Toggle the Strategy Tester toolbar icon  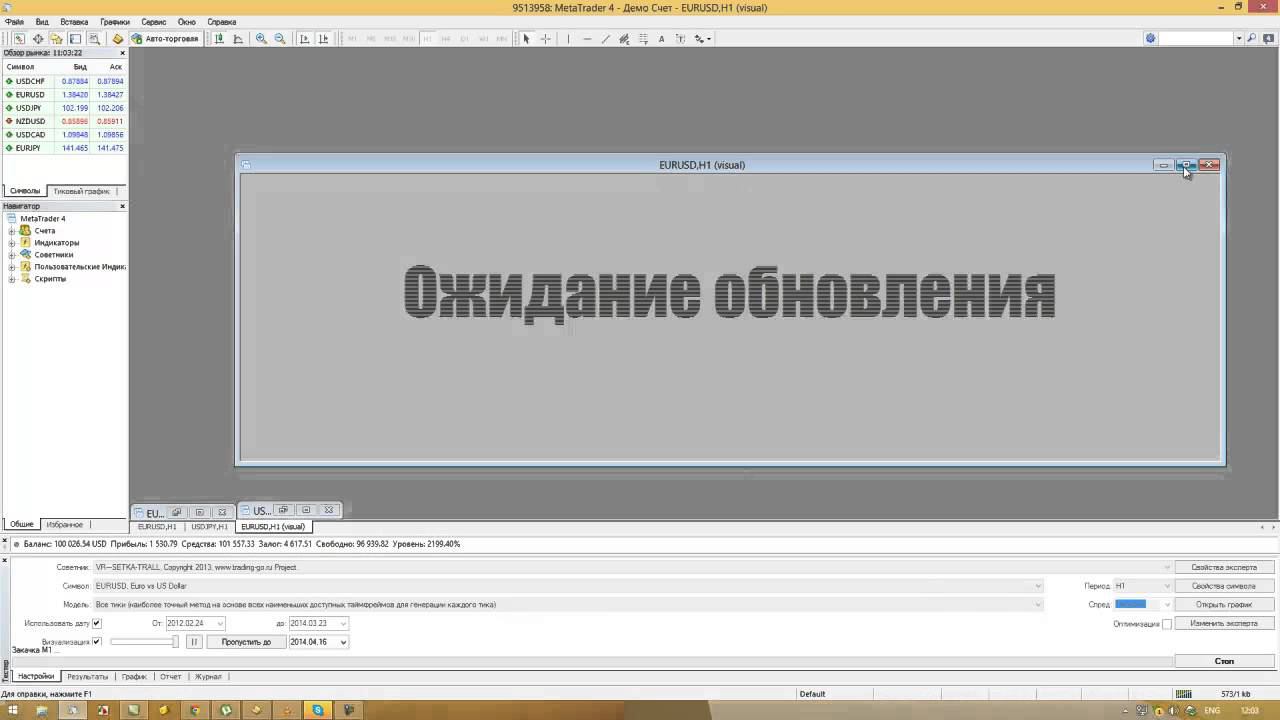pyautogui.click(x=94, y=39)
